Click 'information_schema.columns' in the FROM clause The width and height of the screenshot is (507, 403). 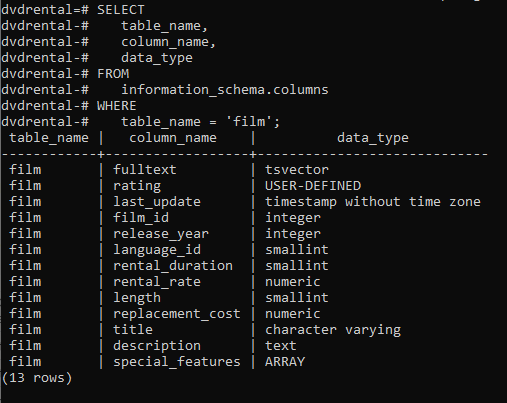[225, 90]
